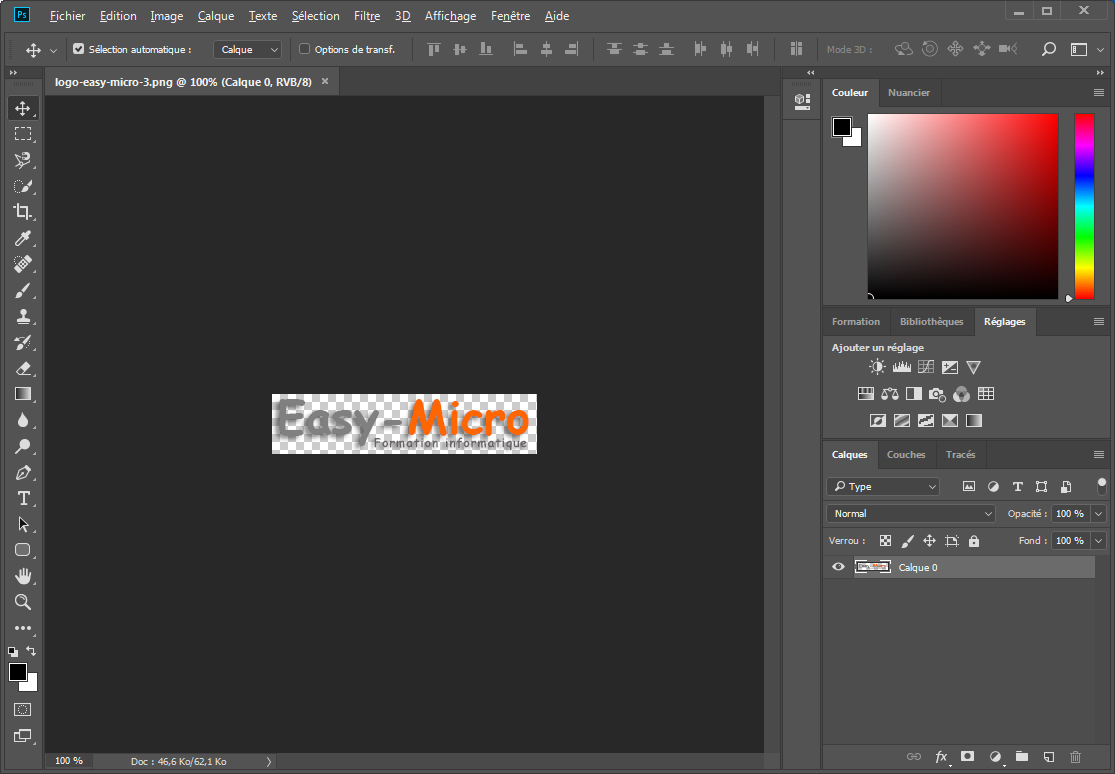
Task: Expand the Fond value dropdown arrow
Action: (x=1099, y=541)
